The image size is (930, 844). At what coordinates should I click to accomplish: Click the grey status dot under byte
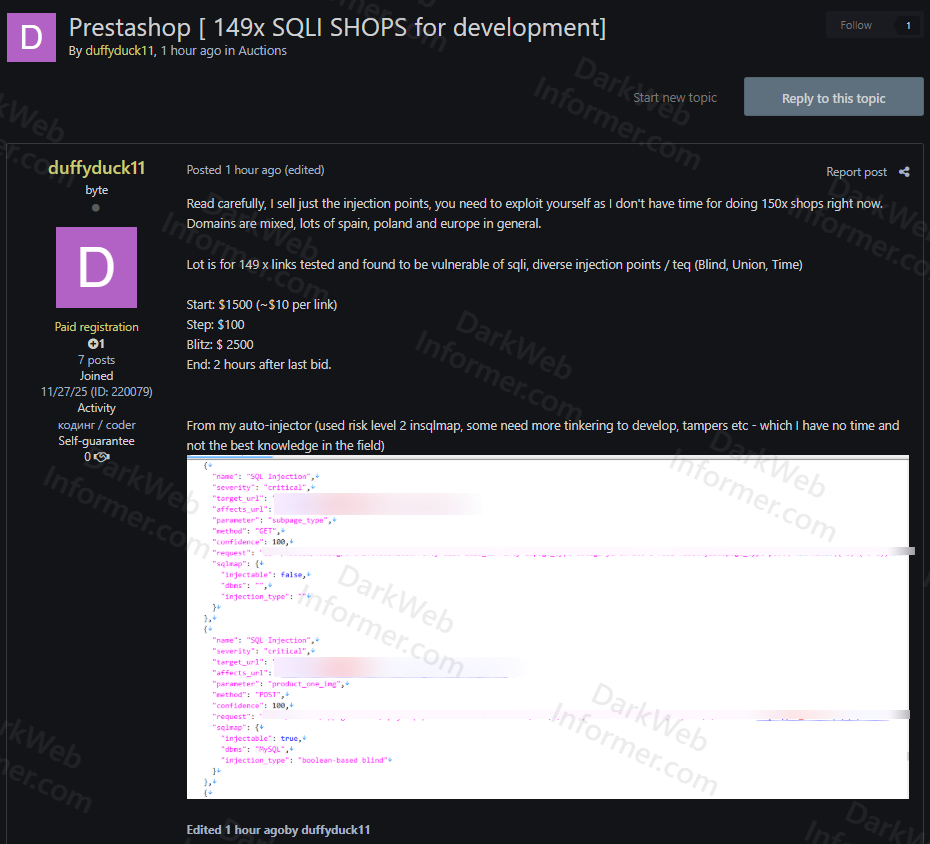point(96,208)
